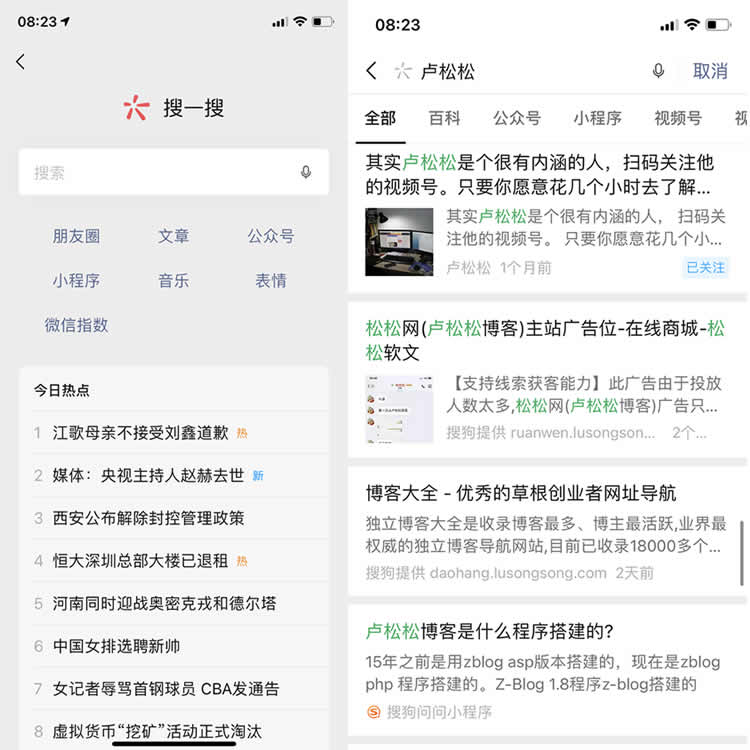Switch to the 百科 tab
Viewport: 750px width, 750px height.
444,118
